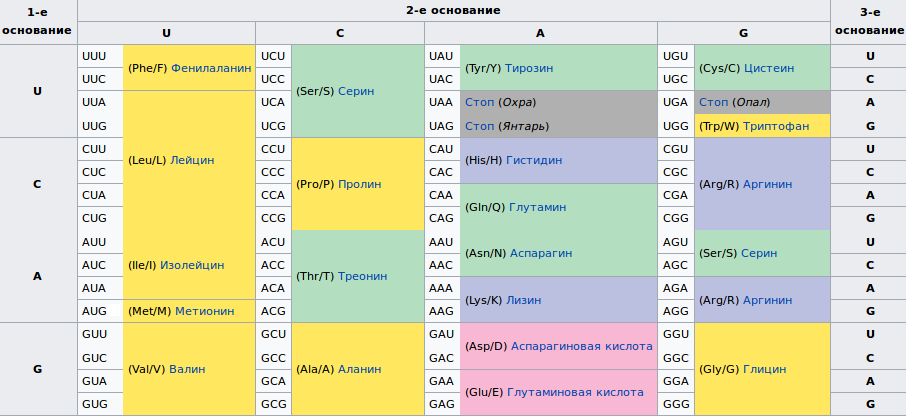906x416 pixels.
Task: Click the Стоп link beside Охра
Action: pyautogui.click(x=480, y=102)
